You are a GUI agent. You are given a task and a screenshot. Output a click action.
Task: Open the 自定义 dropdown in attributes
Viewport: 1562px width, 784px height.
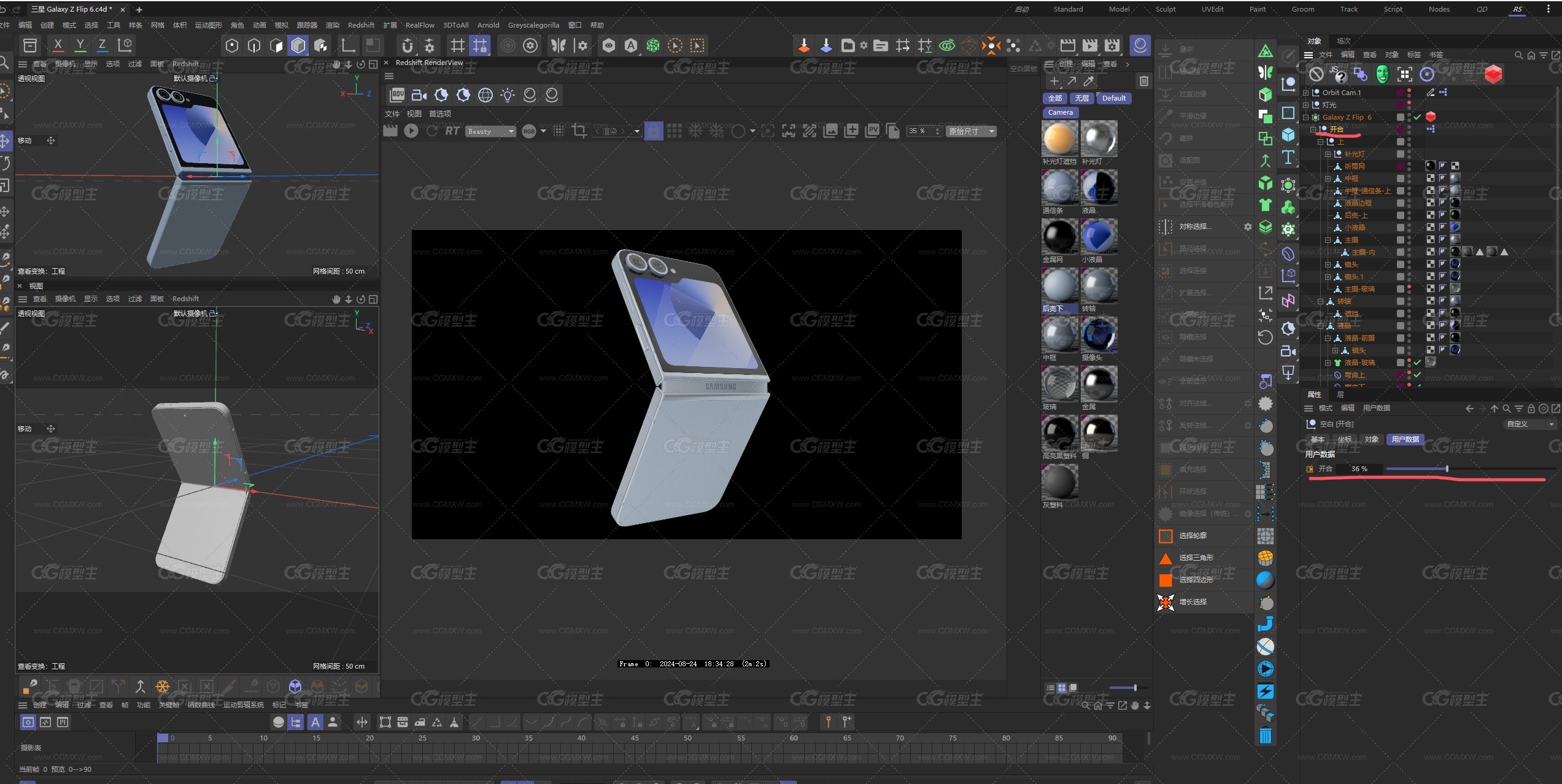tap(1531, 424)
